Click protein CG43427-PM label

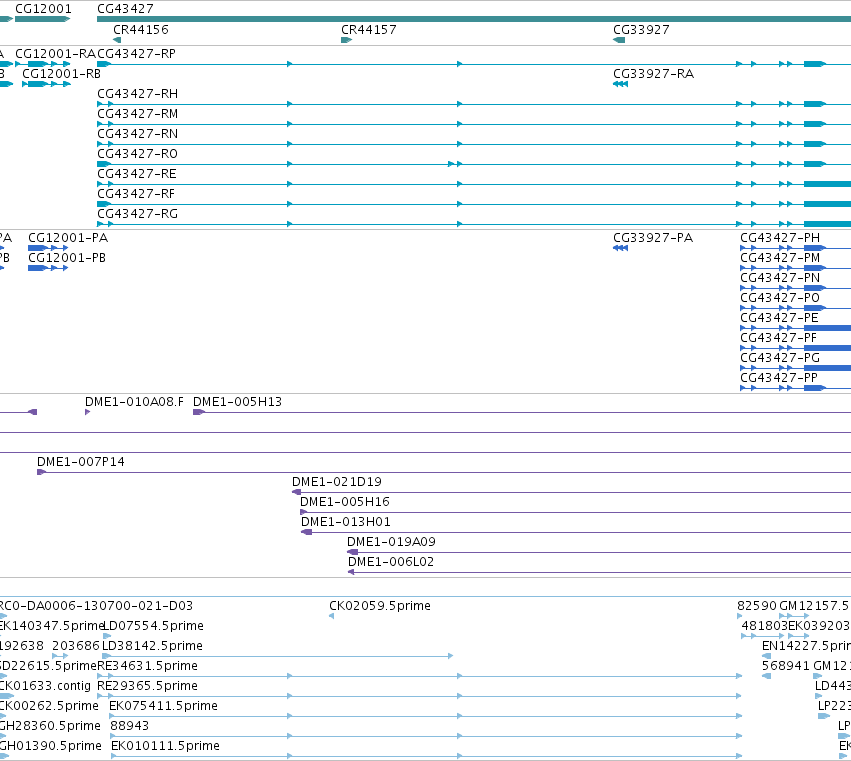point(780,258)
